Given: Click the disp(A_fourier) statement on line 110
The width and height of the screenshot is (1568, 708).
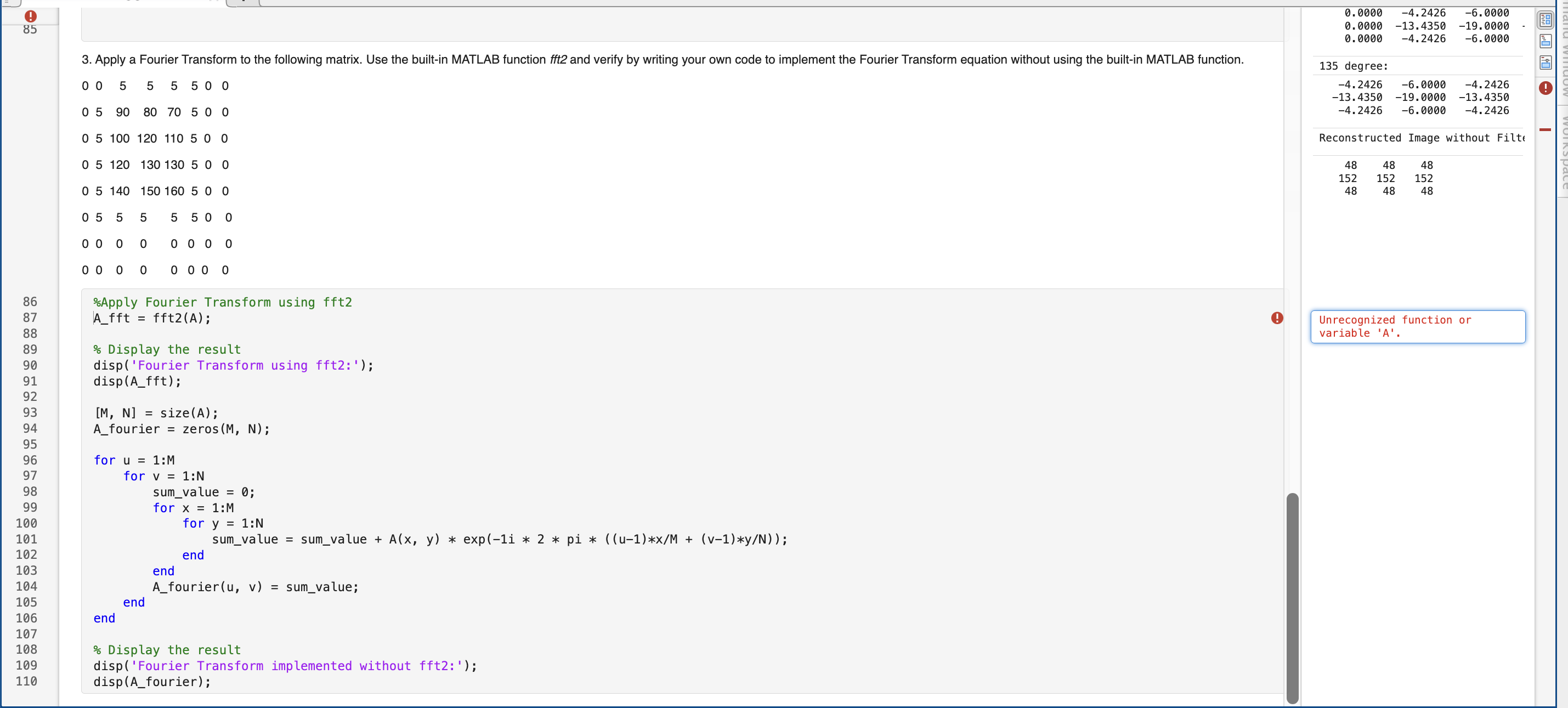Looking at the screenshot, I should point(151,682).
